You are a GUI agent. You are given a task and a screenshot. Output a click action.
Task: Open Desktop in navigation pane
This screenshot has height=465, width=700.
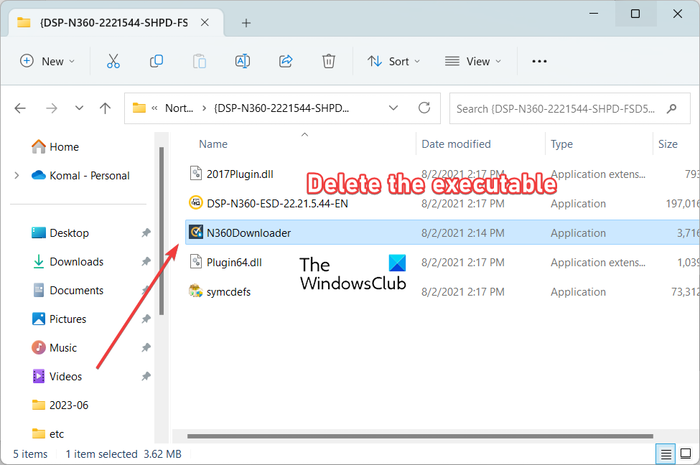click(60, 232)
